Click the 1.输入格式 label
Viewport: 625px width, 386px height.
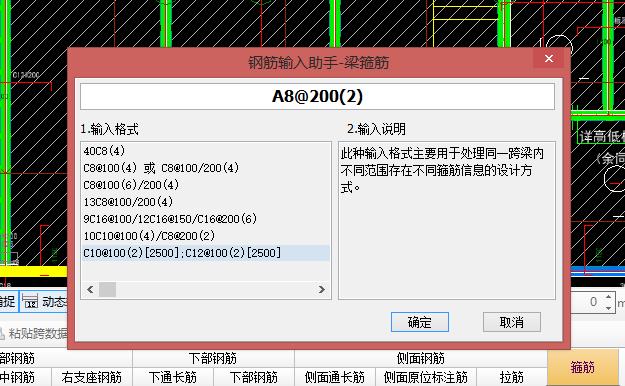click(109, 129)
